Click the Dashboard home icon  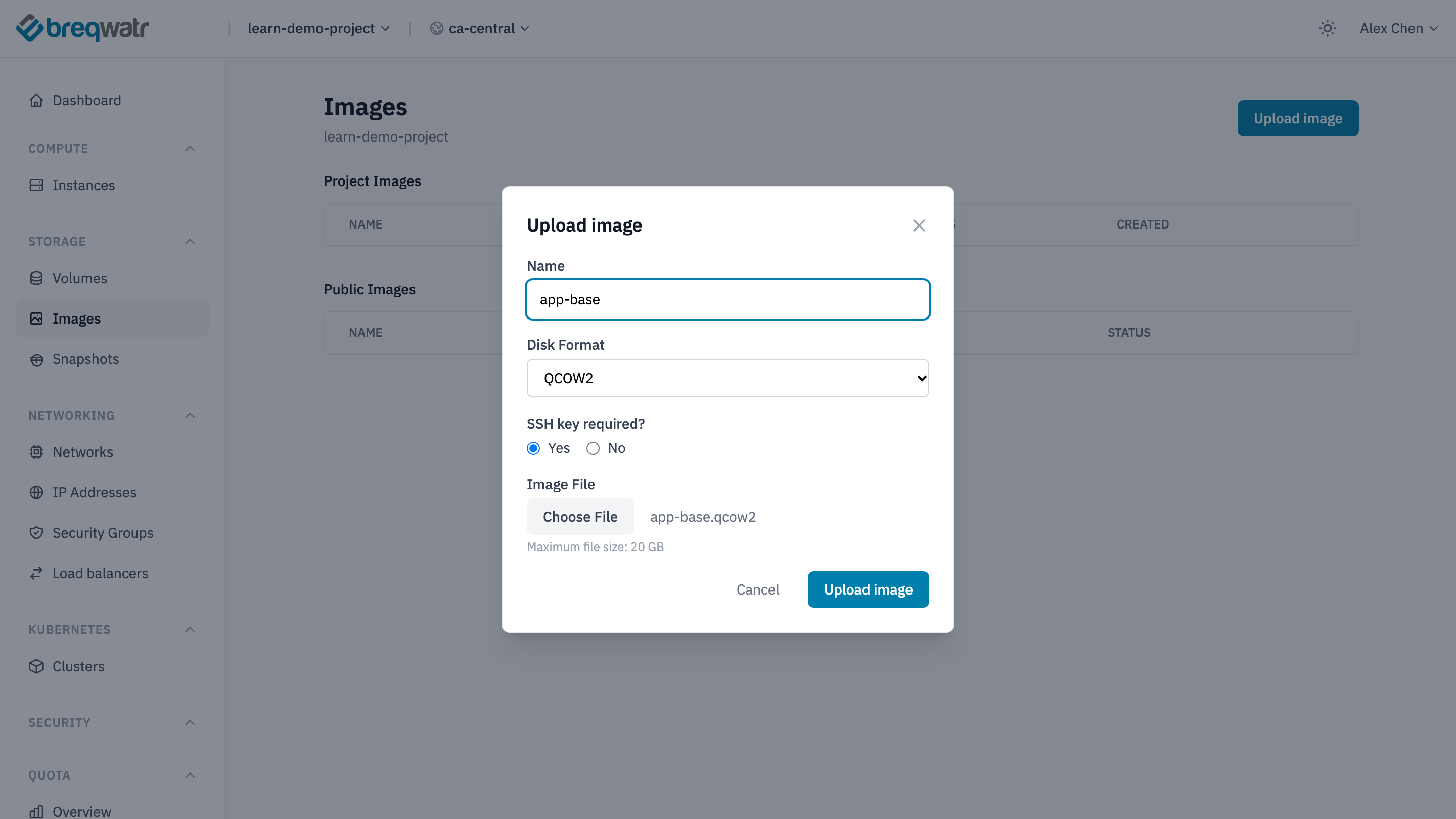[x=36, y=100]
